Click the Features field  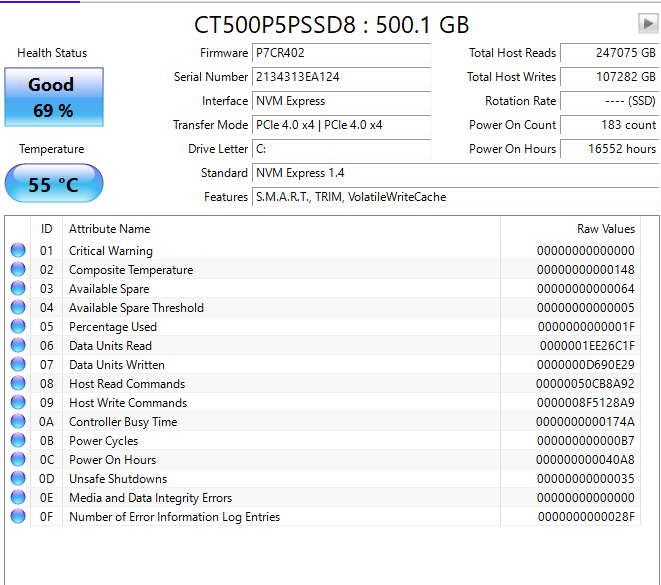coord(455,197)
